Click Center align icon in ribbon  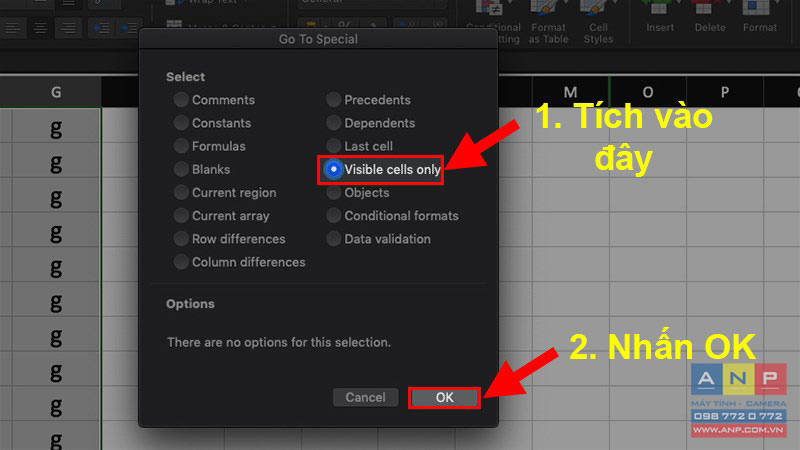[40, 28]
